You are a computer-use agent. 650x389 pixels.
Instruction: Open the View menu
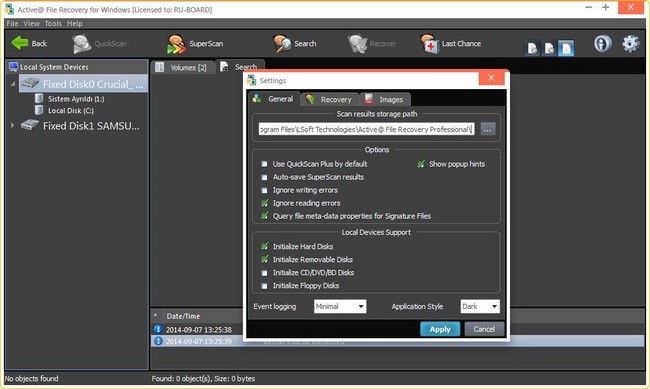click(x=32, y=24)
